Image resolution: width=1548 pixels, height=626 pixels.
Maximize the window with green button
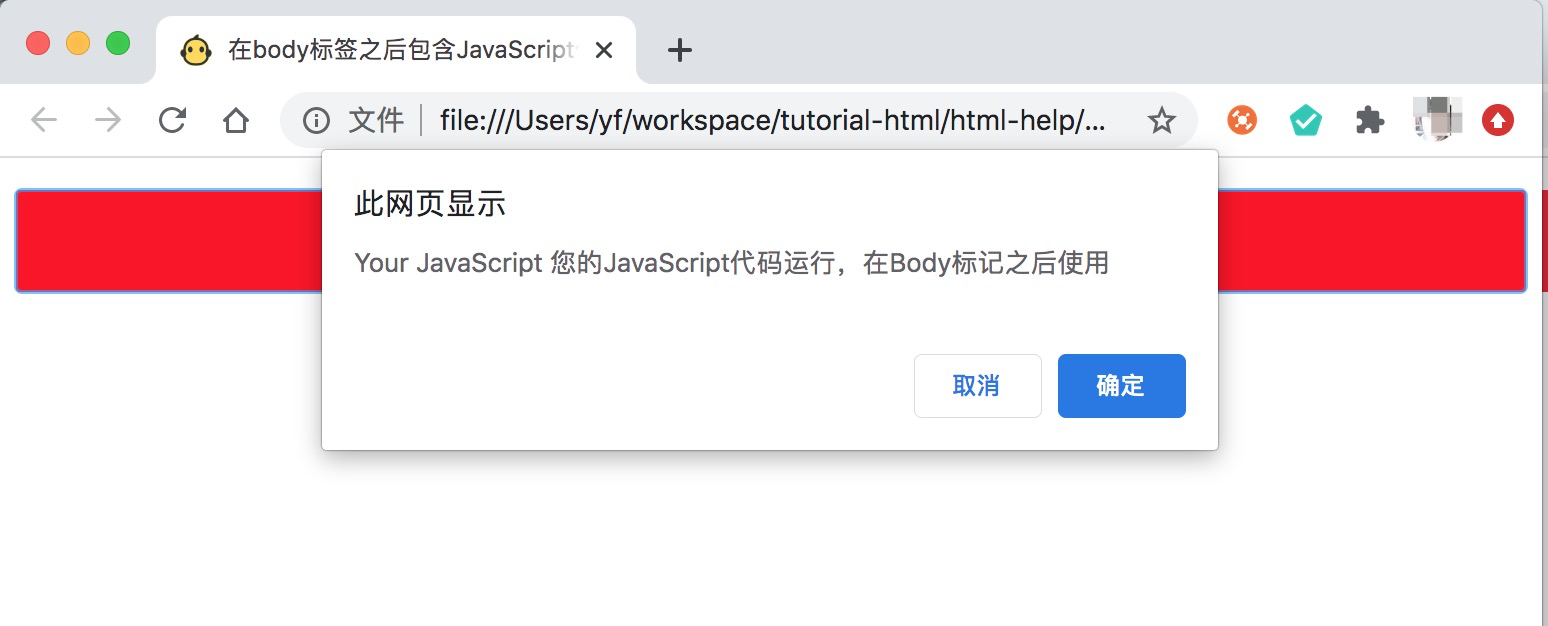point(118,44)
